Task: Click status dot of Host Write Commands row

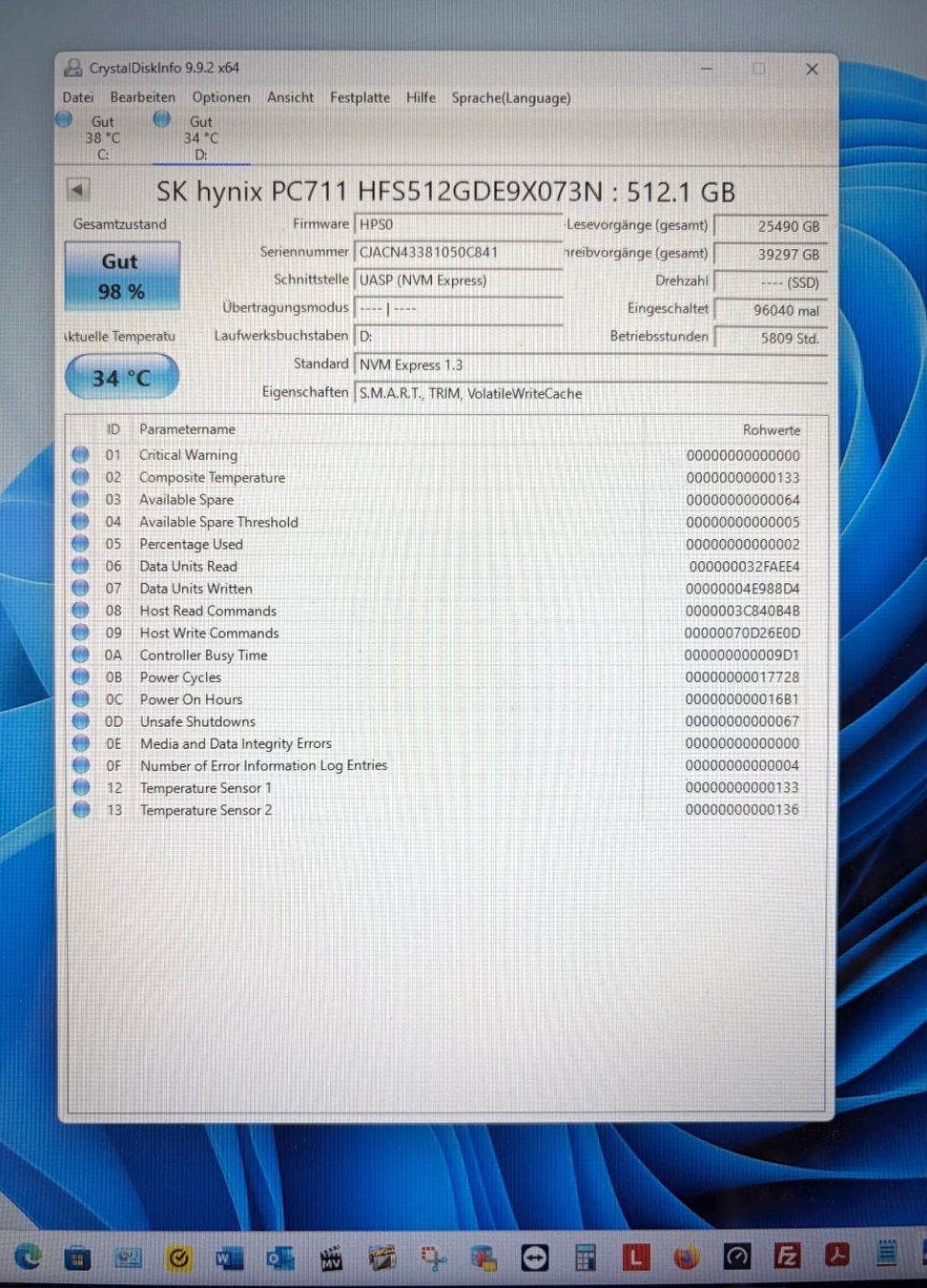Action: pyautogui.click(x=81, y=633)
